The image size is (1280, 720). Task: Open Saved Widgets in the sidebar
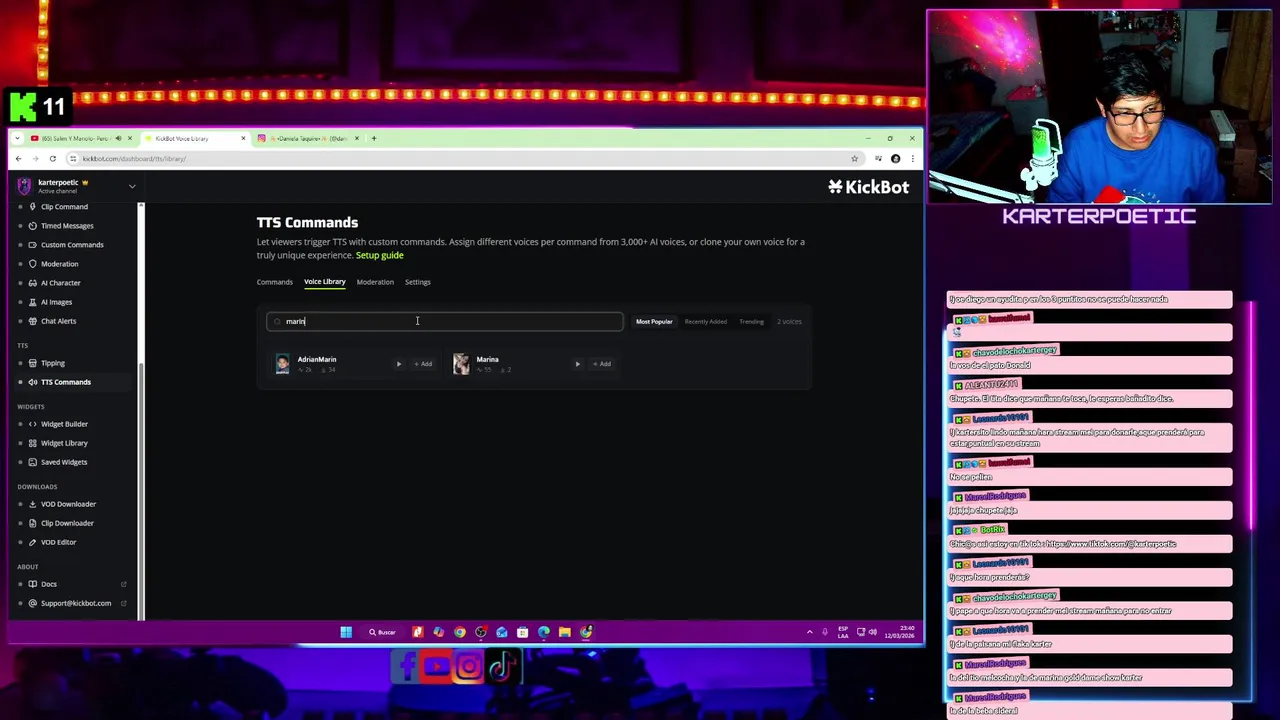63,462
